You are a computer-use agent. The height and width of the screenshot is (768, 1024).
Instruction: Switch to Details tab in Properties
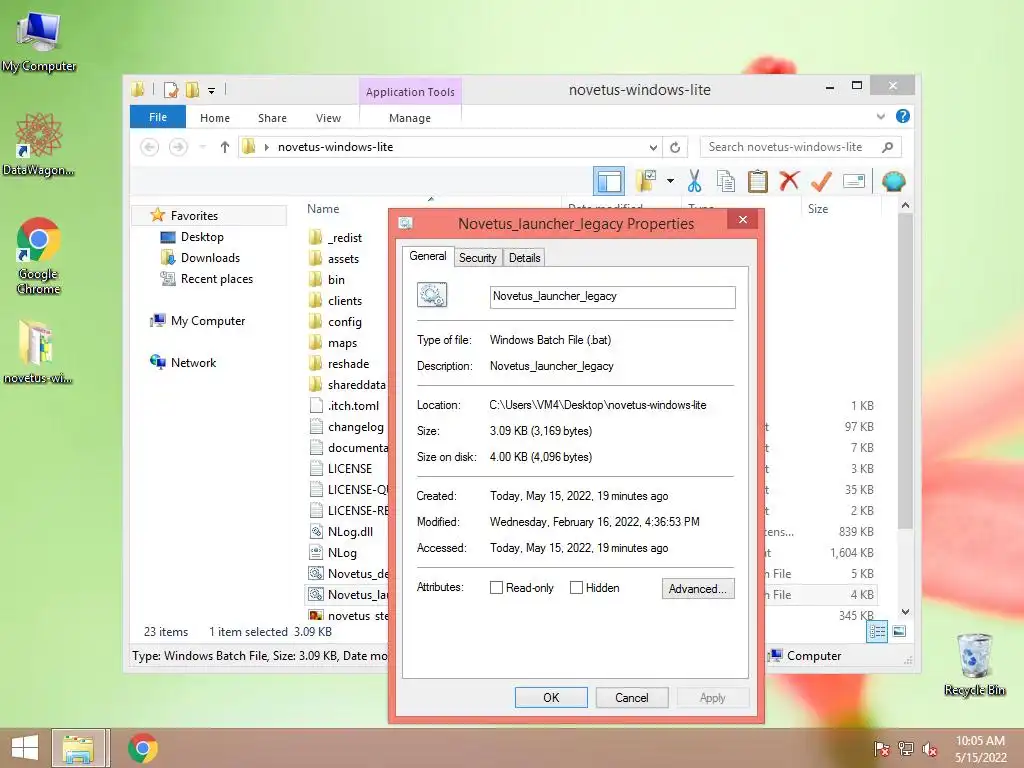[524, 257]
